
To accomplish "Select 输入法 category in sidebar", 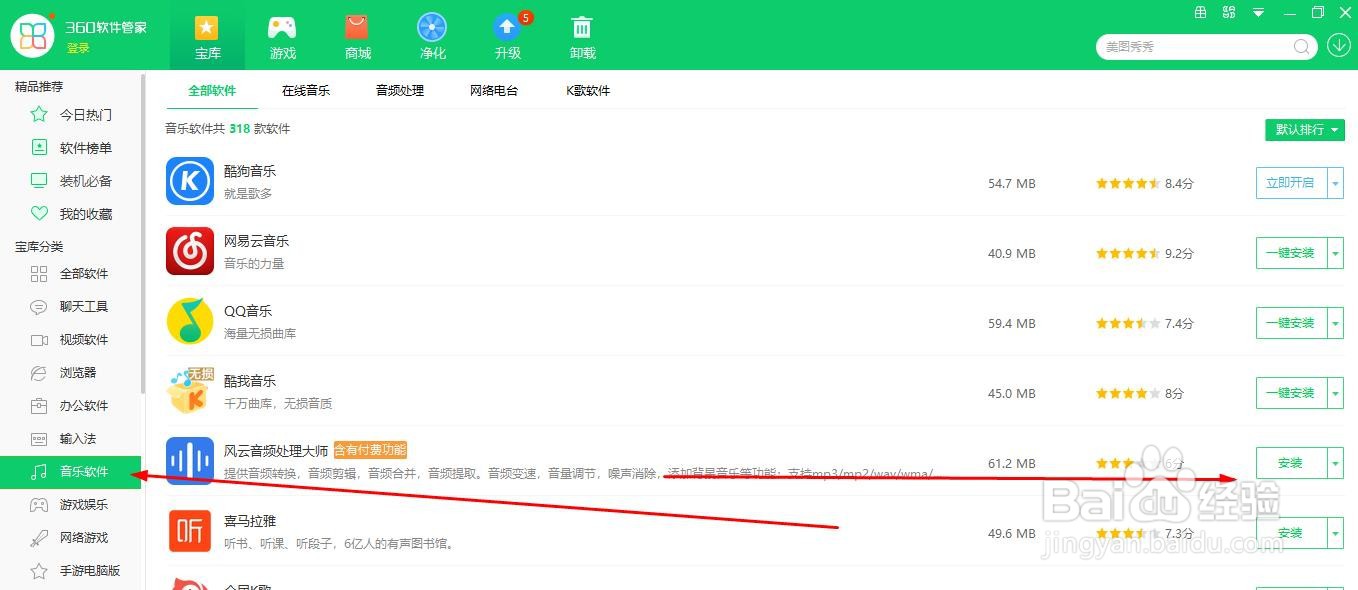I will pyautogui.click(x=71, y=439).
